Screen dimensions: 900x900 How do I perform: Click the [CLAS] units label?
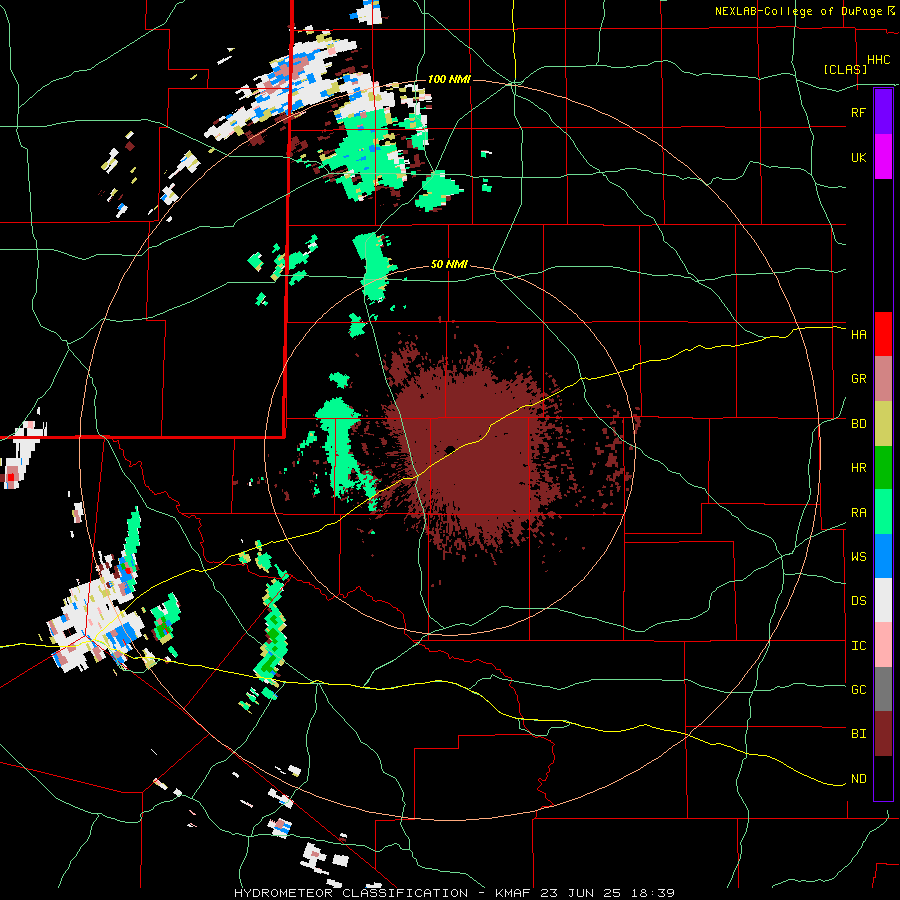pos(845,70)
